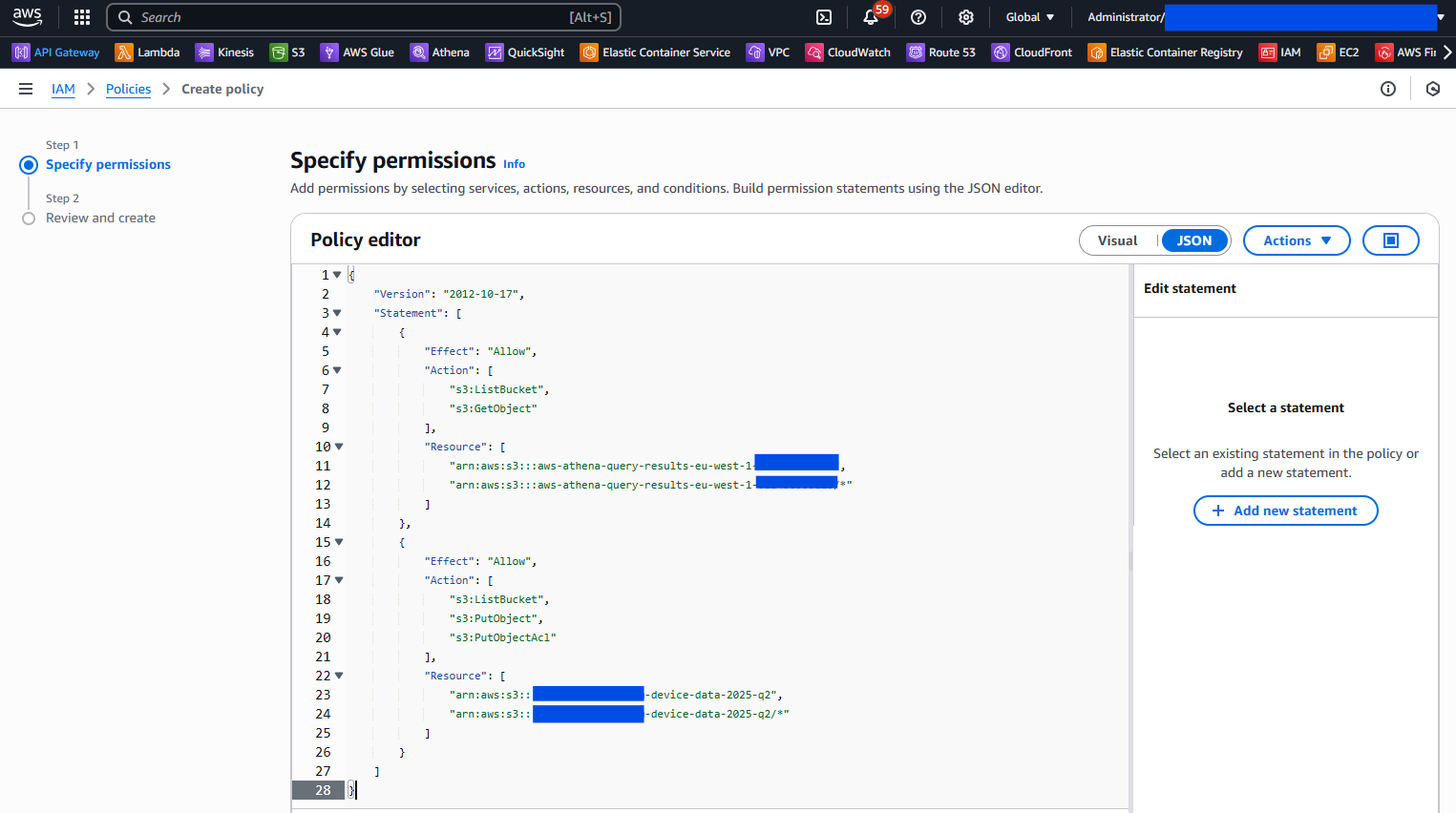Viewport: 1456px width, 813px height.
Task: Open S3 service shortcut
Action: tap(287, 52)
